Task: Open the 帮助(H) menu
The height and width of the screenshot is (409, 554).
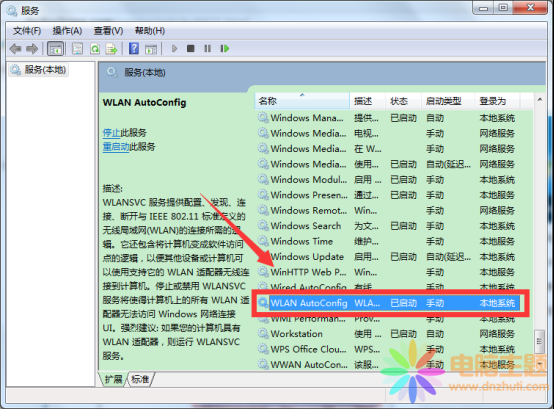Action: tap(150, 31)
